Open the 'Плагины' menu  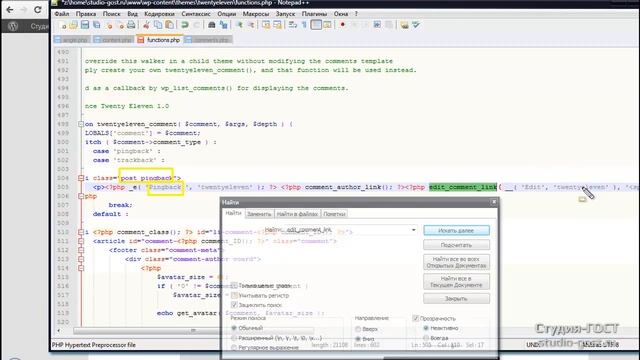(314, 13)
